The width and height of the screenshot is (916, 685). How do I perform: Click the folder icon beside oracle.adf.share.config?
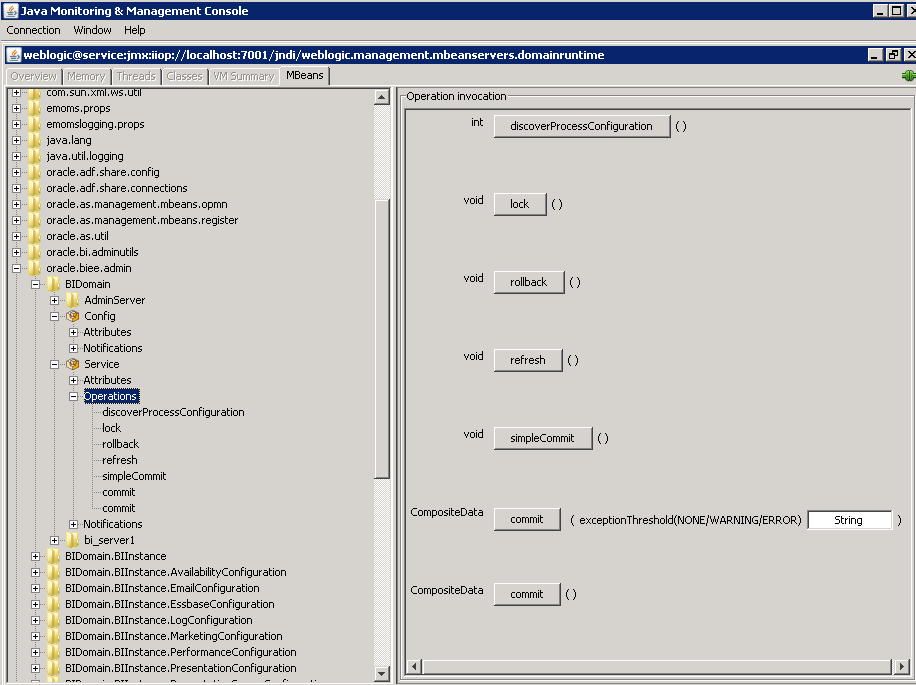(x=34, y=172)
